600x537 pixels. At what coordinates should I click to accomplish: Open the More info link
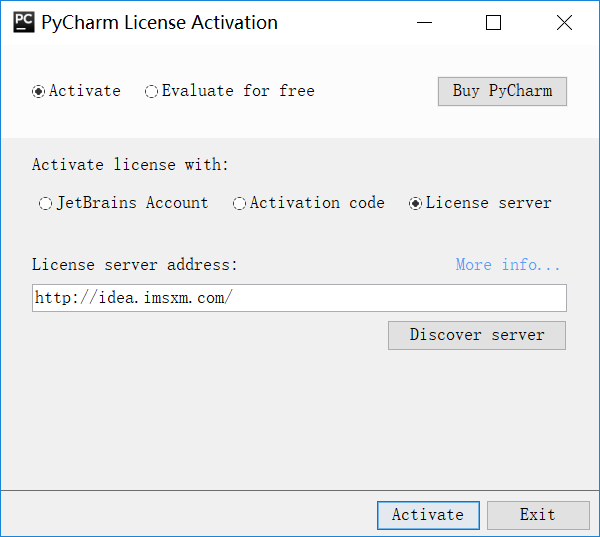tap(507, 265)
